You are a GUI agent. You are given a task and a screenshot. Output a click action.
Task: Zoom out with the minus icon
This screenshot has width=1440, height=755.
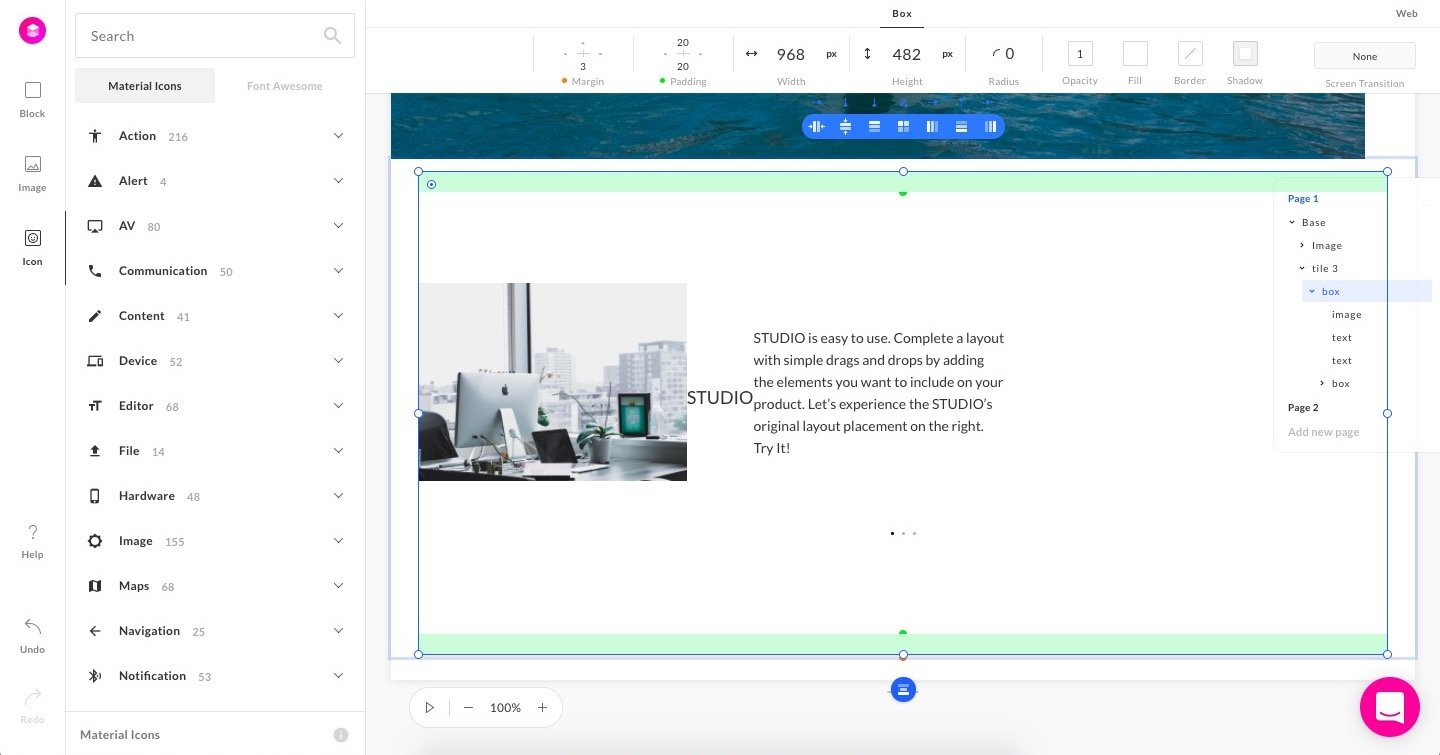pos(468,708)
